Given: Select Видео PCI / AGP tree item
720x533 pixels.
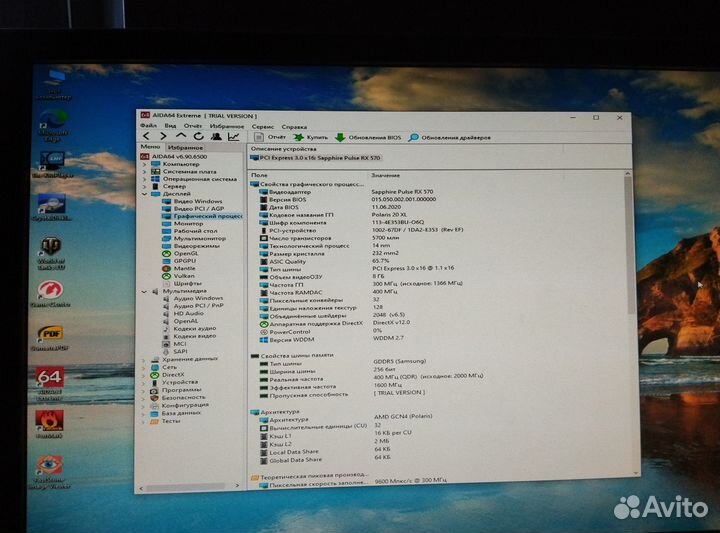Looking at the screenshot, I should tap(193, 208).
